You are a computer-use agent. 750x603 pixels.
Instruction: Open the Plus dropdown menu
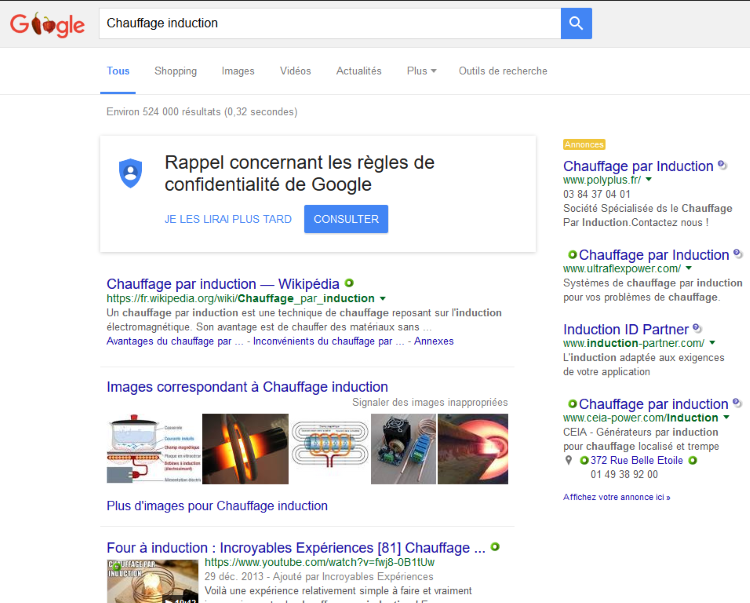pyautogui.click(x=421, y=71)
